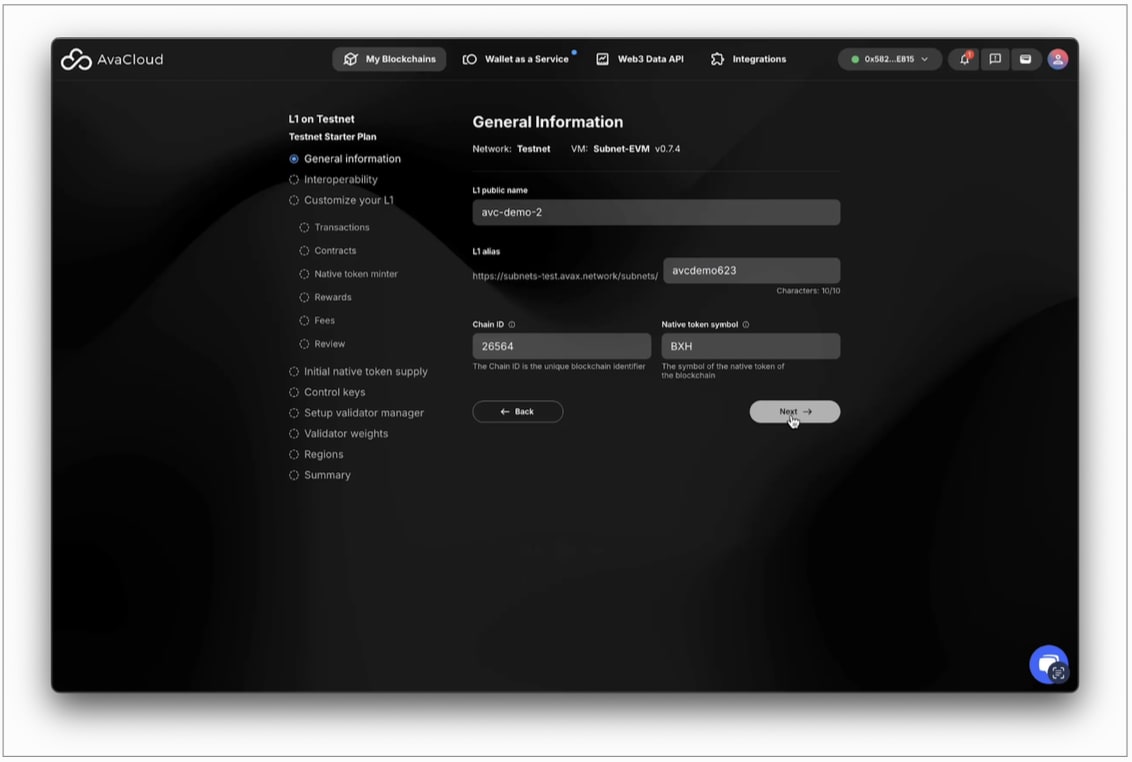Click Native token symbol info icon

point(746,325)
